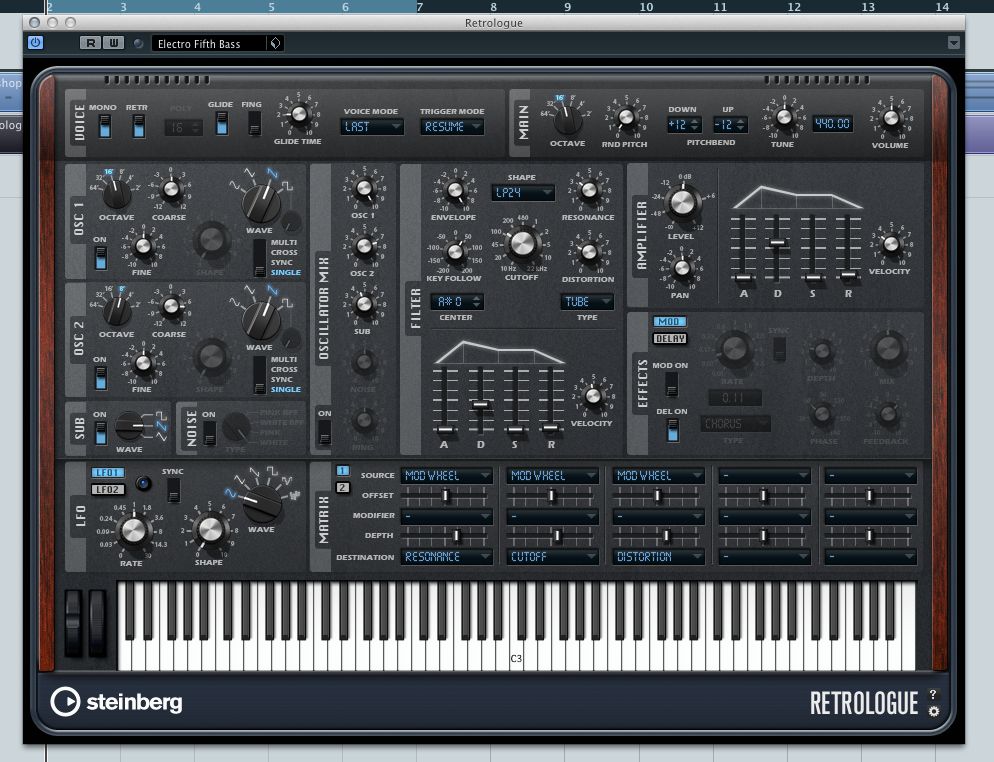Image resolution: width=994 pixels, height=762 pixels.
Task: Click the filter Center A#0 stepper
Action: pyautogui.click(x=456, y=302)
